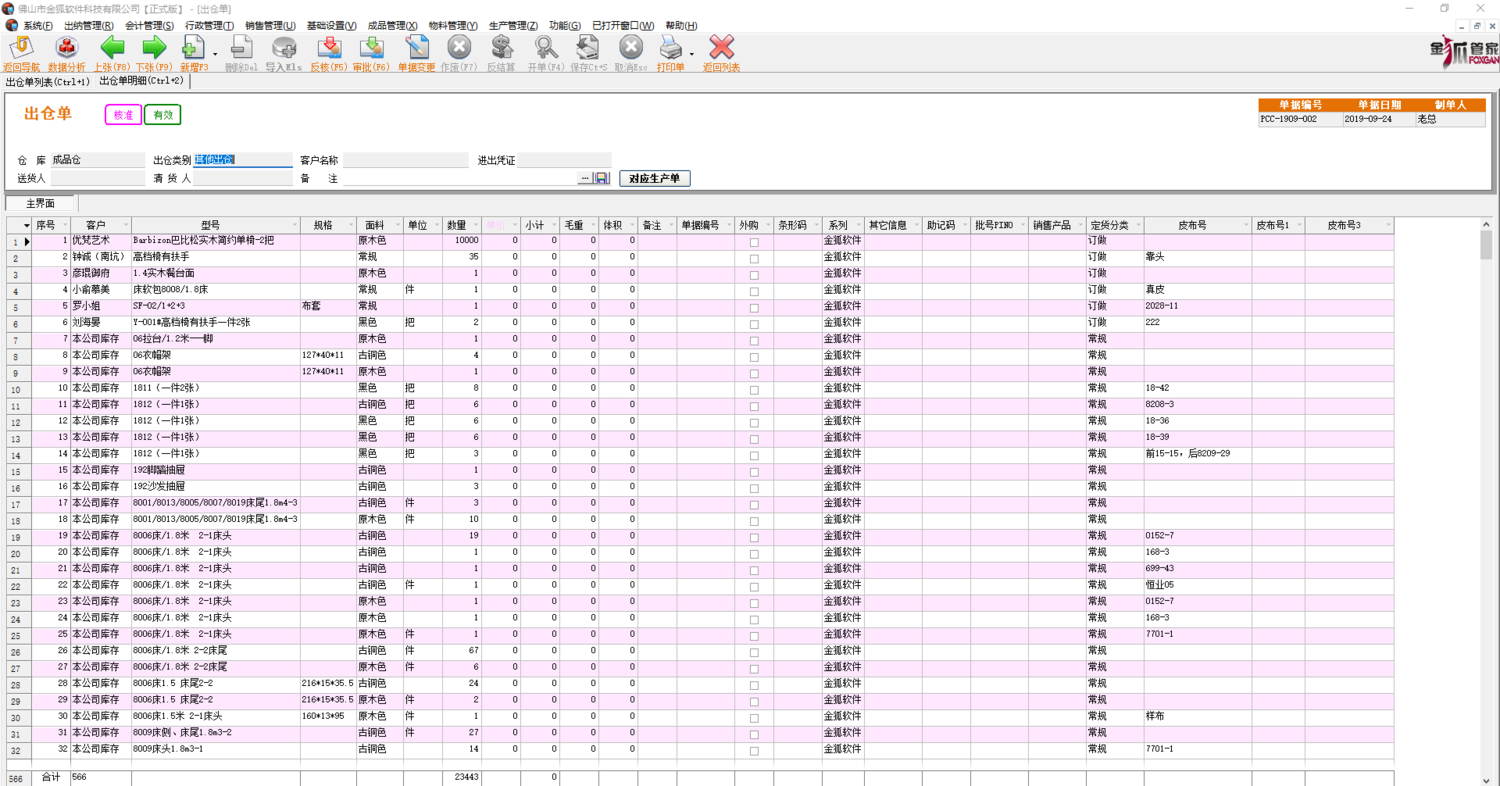This screenshot has width=1500, height=786.
Task: Click app logo icon in menu bar
Action: point(11,25)
